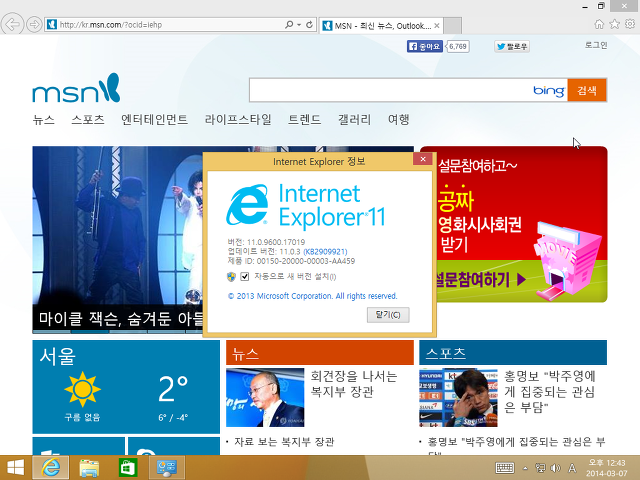This screenshot has width=640, height=480.
Task: Click the A input mode indicator
Action: point(572,468)
